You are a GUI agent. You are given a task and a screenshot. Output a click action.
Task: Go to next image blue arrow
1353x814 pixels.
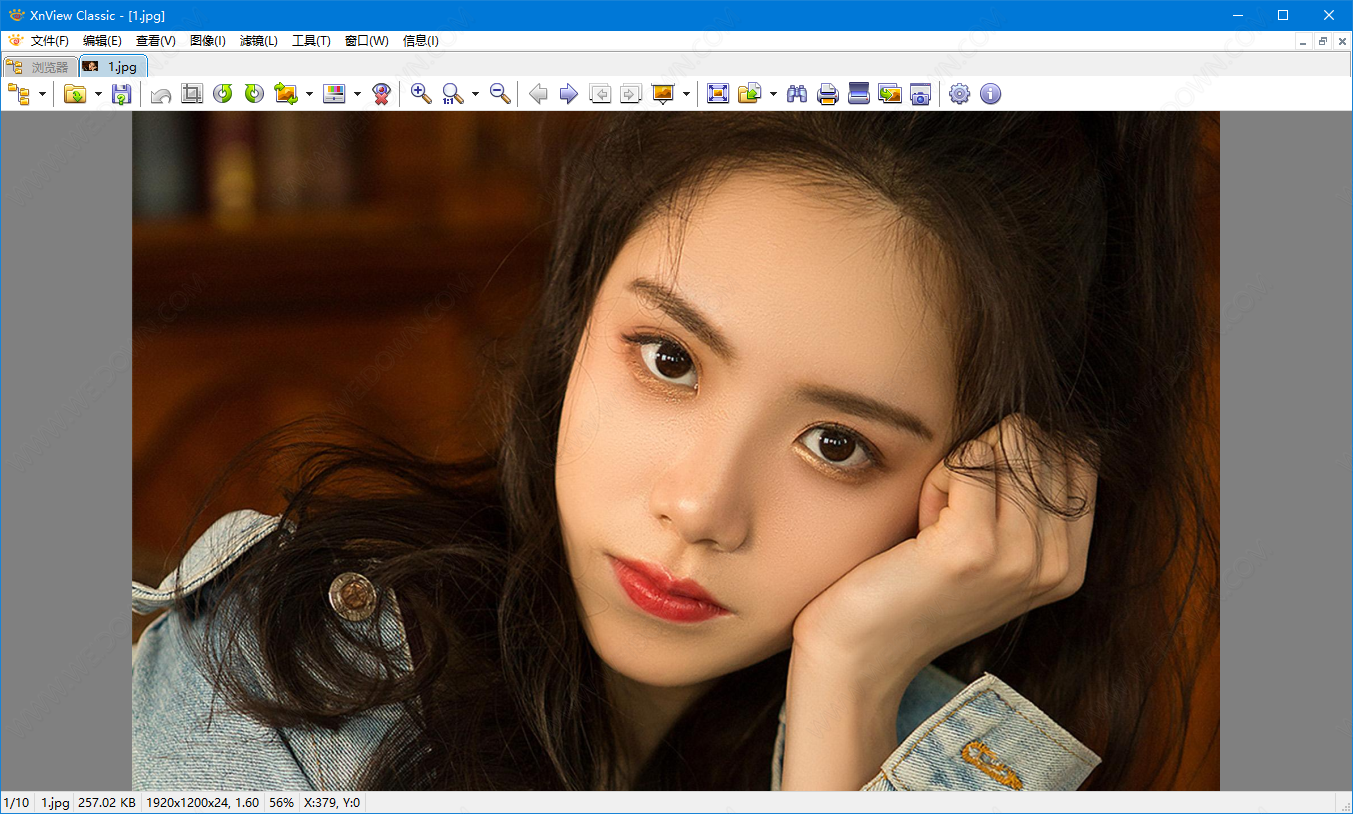tap(569, 94)
